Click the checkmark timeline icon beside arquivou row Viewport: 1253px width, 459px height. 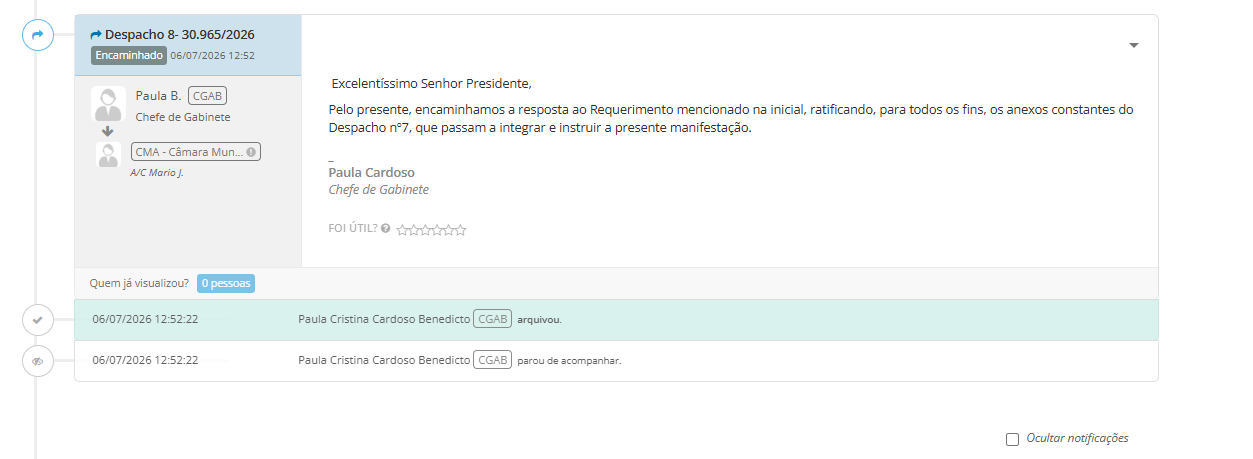[x=37, y=320]
